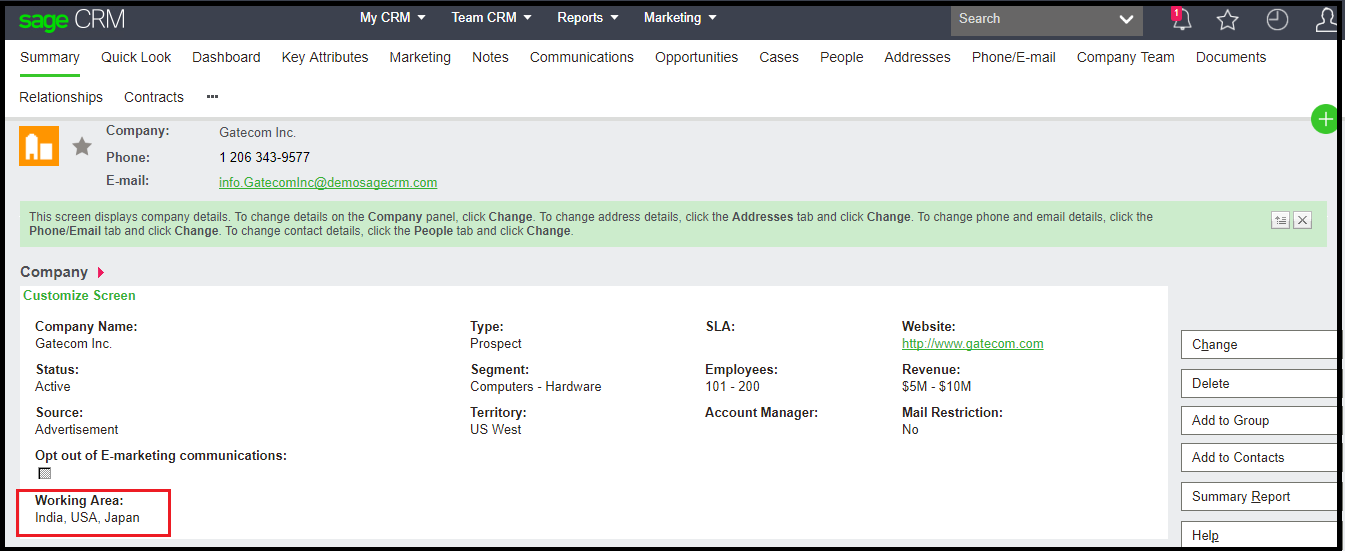Expand the Company panel arrow
The image size is (1345, 551).
coord(100,272)
